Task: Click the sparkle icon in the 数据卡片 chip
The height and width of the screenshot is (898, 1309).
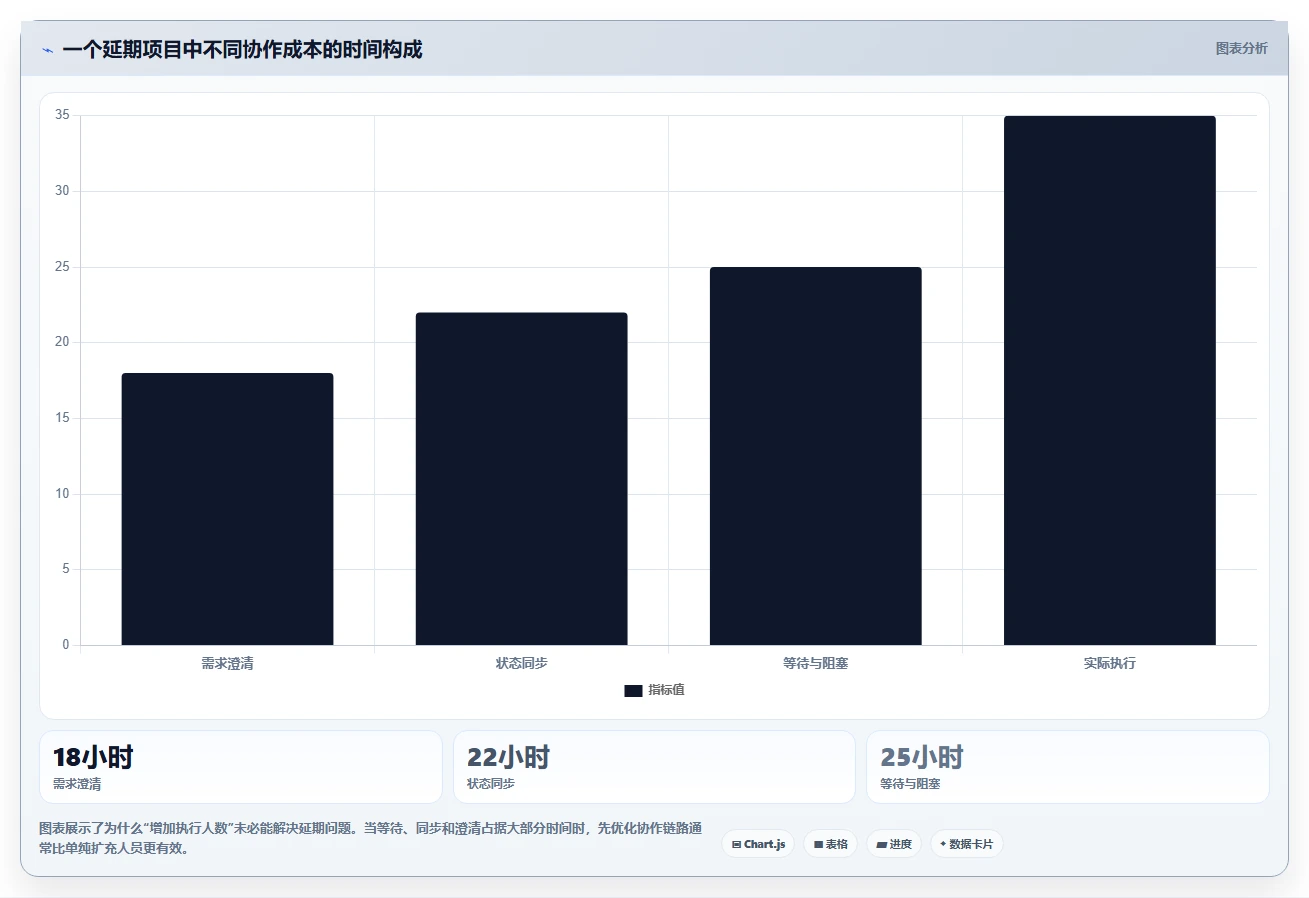Action: (x=943, y=844)
